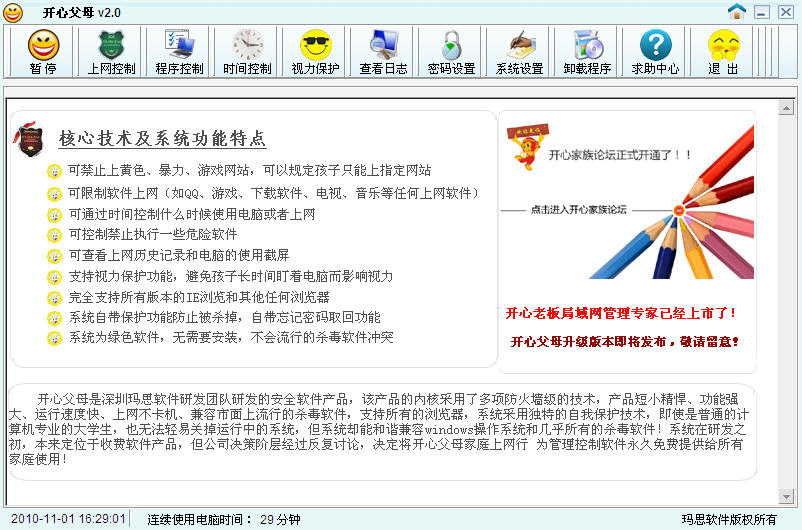Image resolution: width=802 pixels, height=530 pixels.
Task: Click the 核心技术及系统功能特点 heading
Action: (163, 138)
